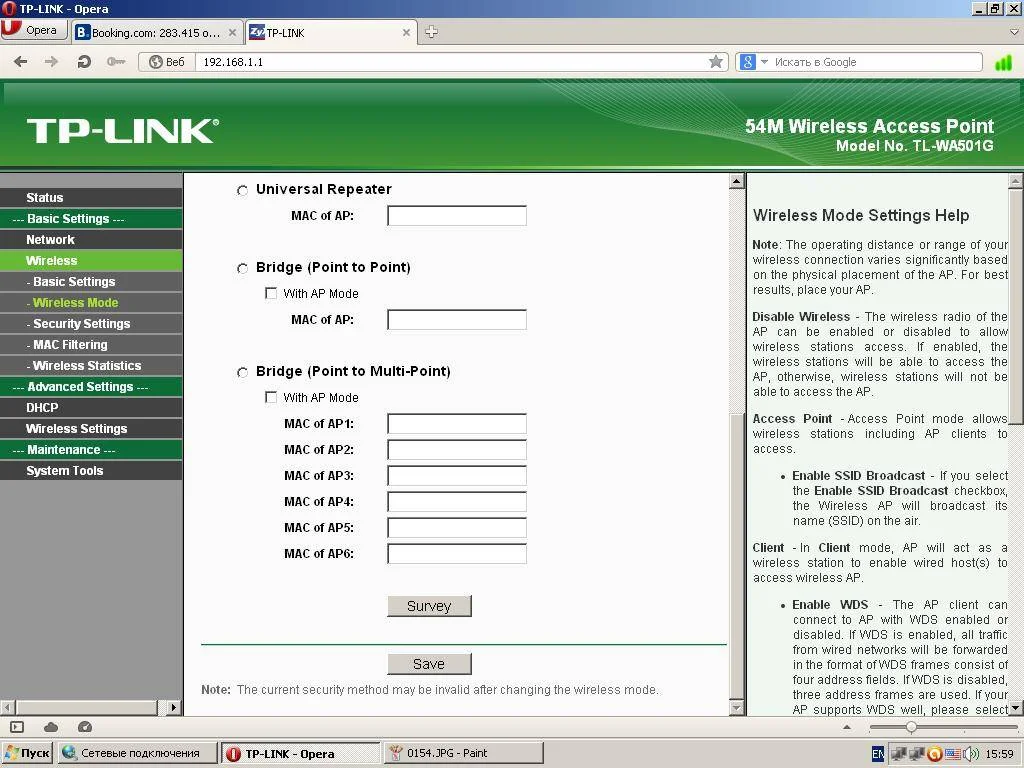This screenshot has height=768, width=1024.
Task: Click the MAC of AP4 field
Action: [x=456, y=502]
